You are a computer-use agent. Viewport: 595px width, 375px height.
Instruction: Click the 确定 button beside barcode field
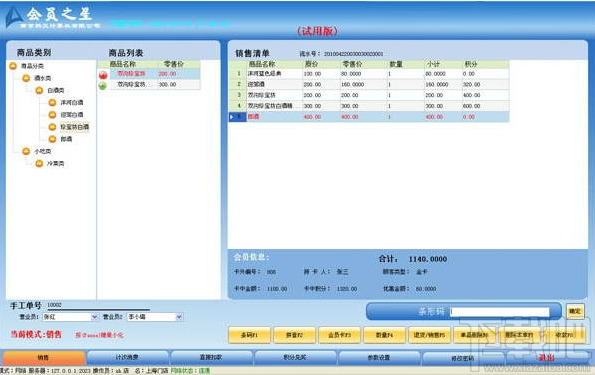(x=575, y=311)
